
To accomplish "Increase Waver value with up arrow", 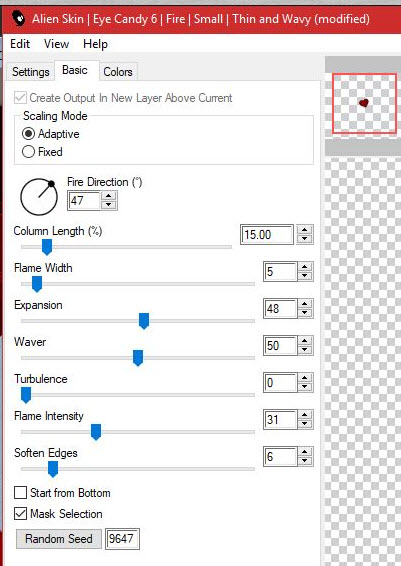I will click(x=305, y=341).
